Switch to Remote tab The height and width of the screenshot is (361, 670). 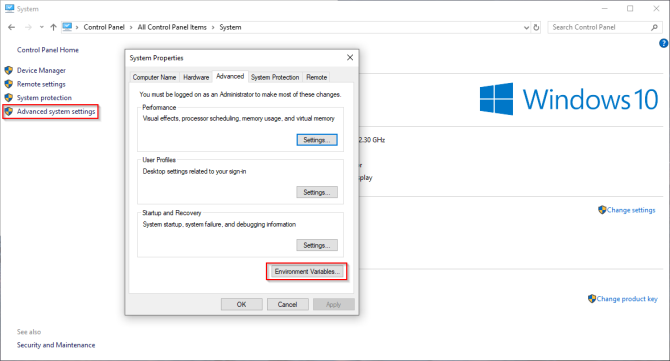[x=317, y=77]
